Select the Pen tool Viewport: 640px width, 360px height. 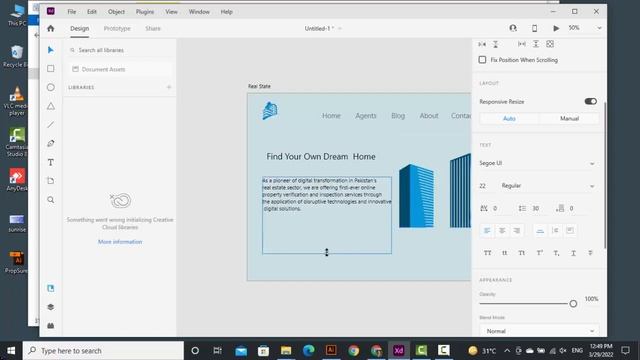tap(51, 143)
